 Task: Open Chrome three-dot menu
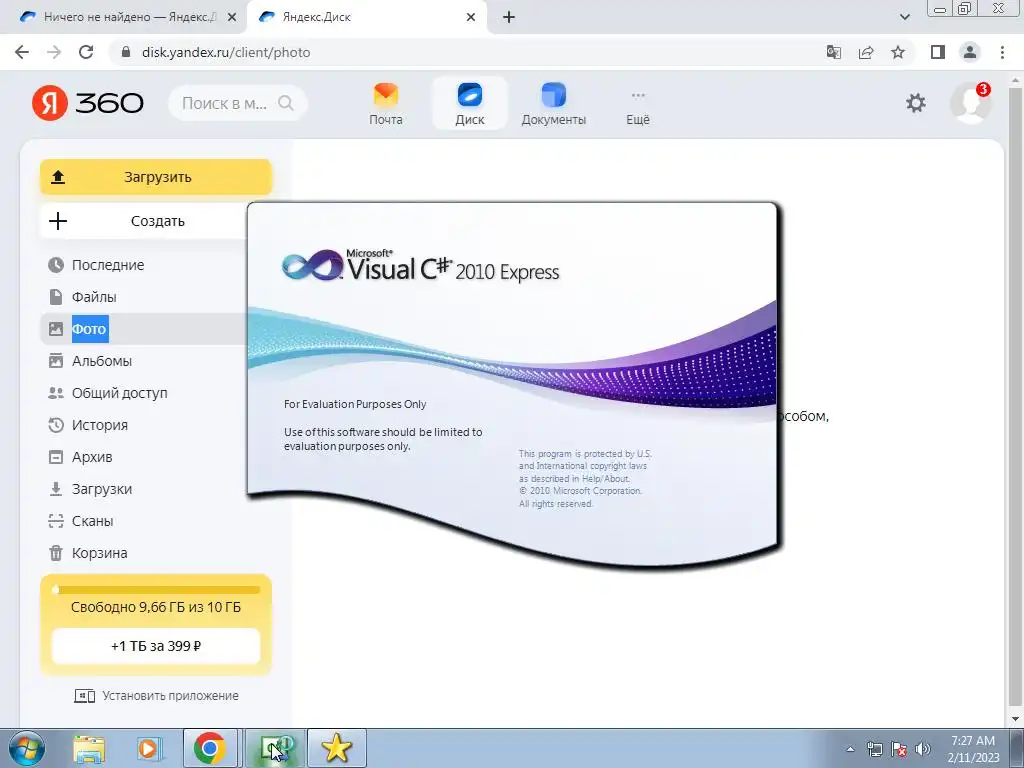click(1002, 52)
